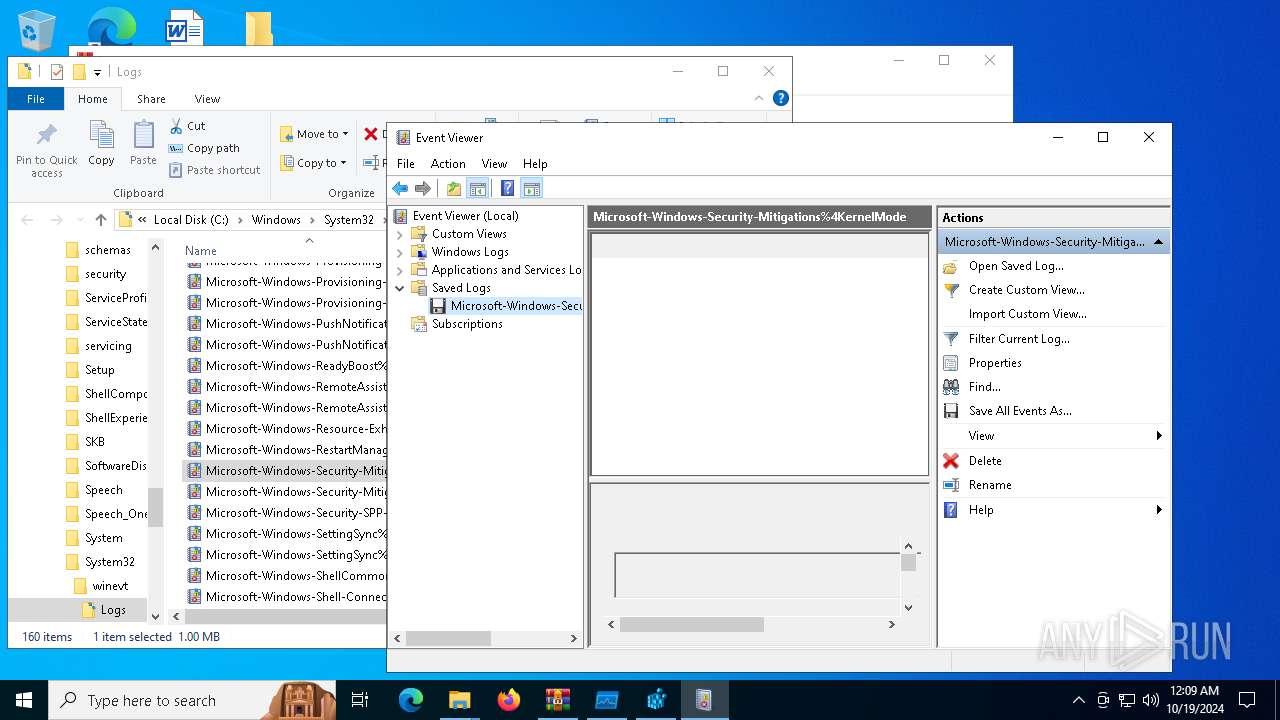Expand the Help submenu in Actions
Screen dimensions: 1280x720
1054,510
